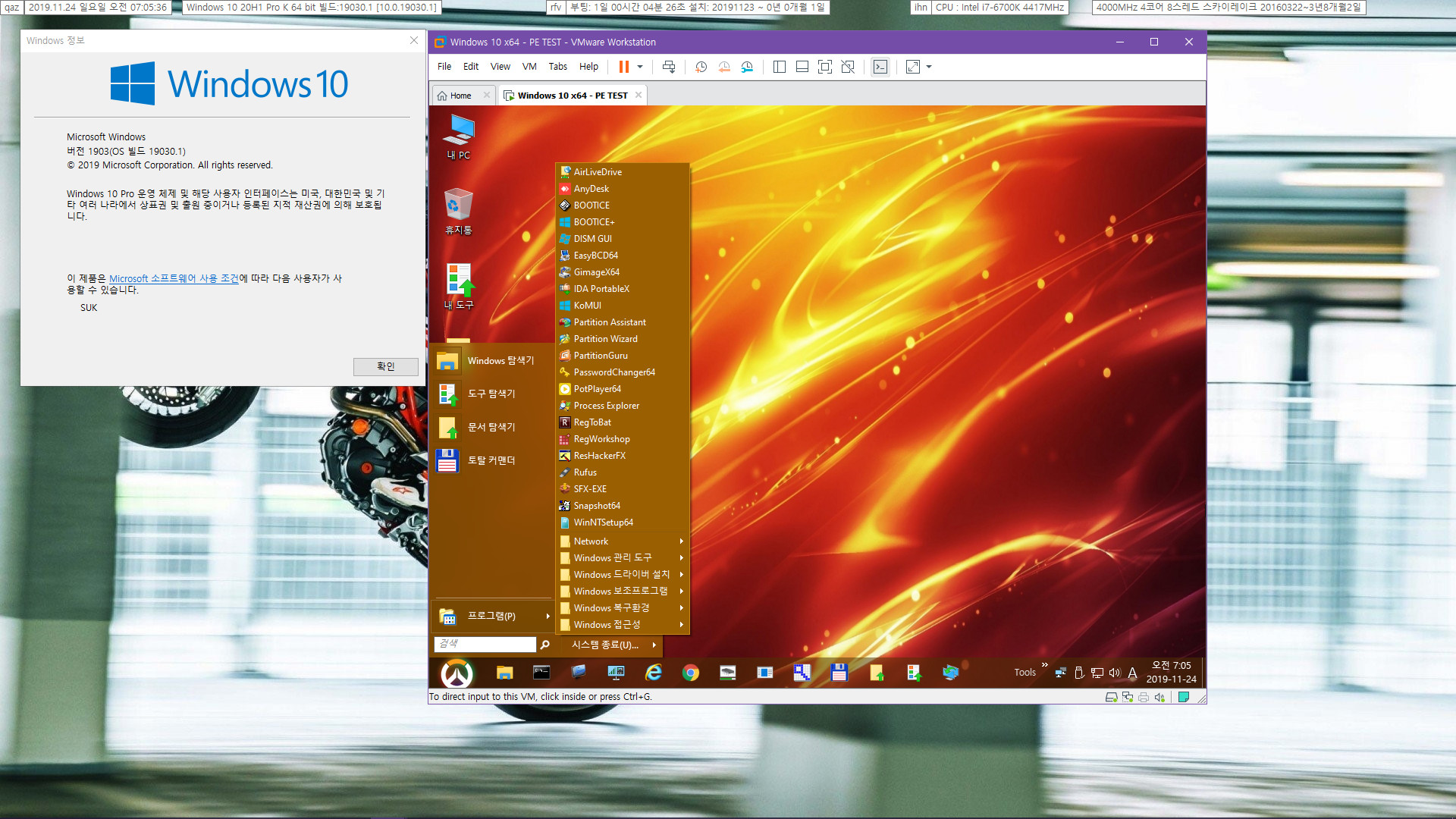The image size is (1456, 819).
Task: Open the VM menu
Action: (529, 67)
